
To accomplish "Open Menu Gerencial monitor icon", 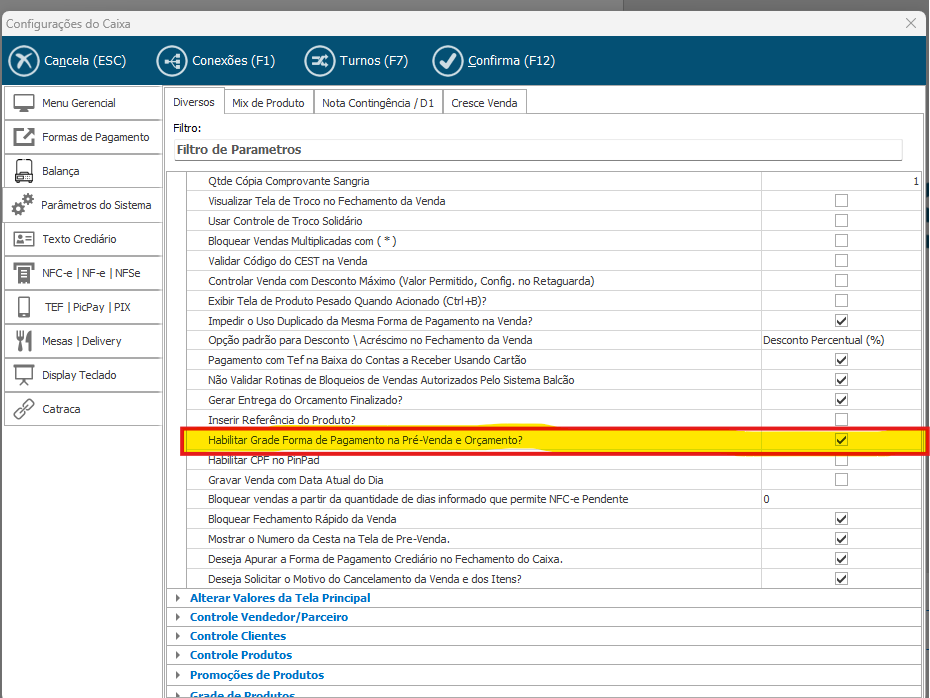I will (x=24, y=103).
